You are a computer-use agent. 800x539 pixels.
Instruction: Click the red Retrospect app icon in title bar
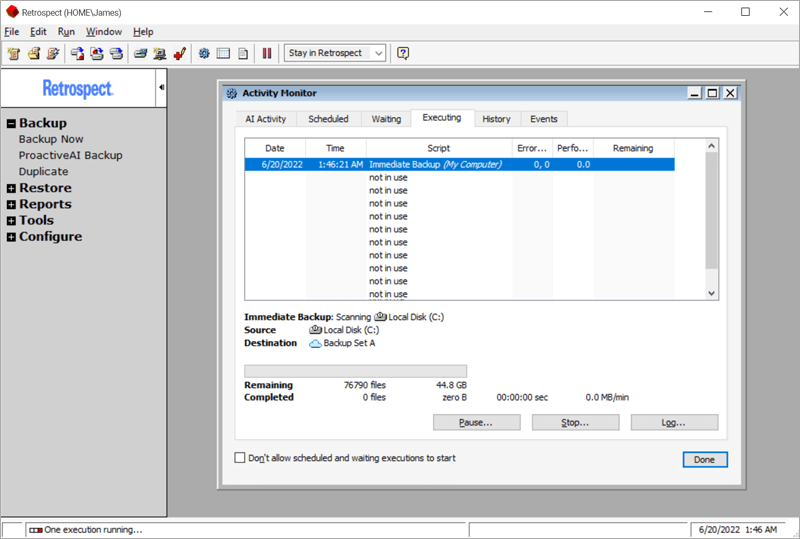tap(12, 12)
